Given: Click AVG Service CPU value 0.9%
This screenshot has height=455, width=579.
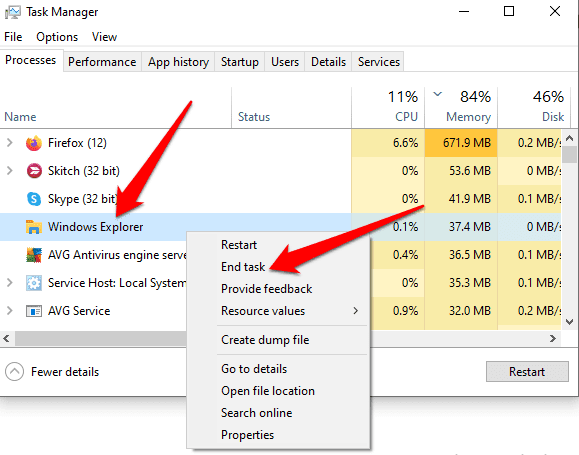Looking at the screenshot, I should click(x=405, y=311).
